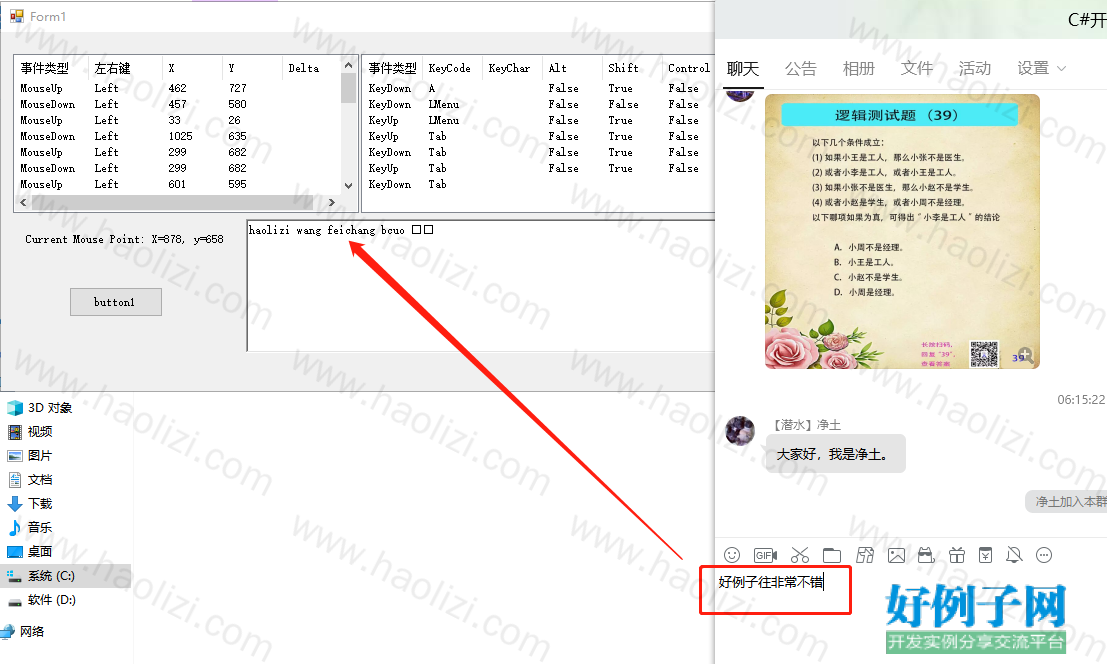This screenshot has width=1107, height=664.
Task: Click the collage cards icon in chat toolbar
Action: 865,555
